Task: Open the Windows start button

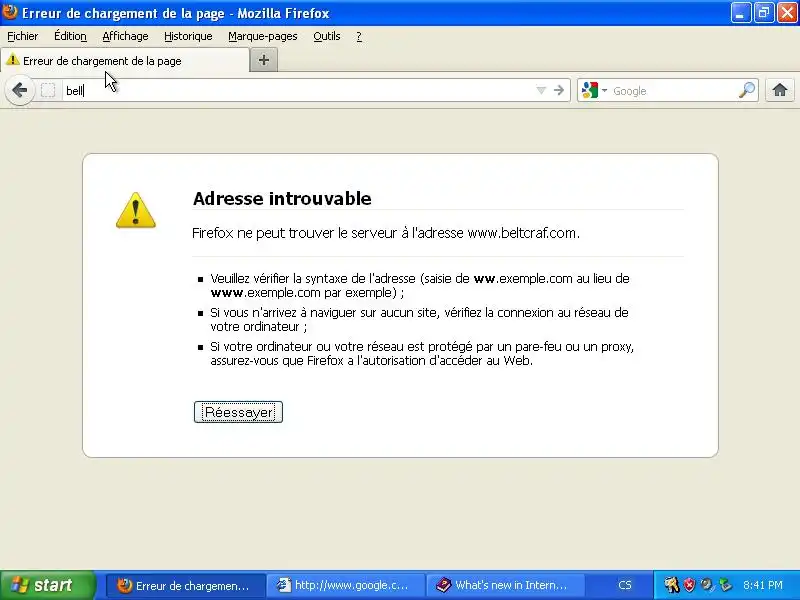Action: (x=47, y=585)
